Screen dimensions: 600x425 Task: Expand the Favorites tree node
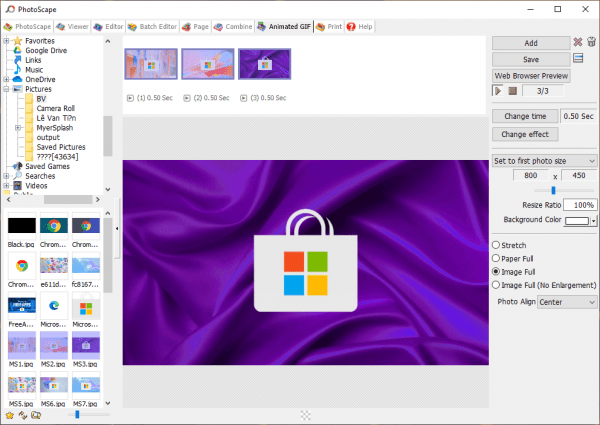(7, 41)
